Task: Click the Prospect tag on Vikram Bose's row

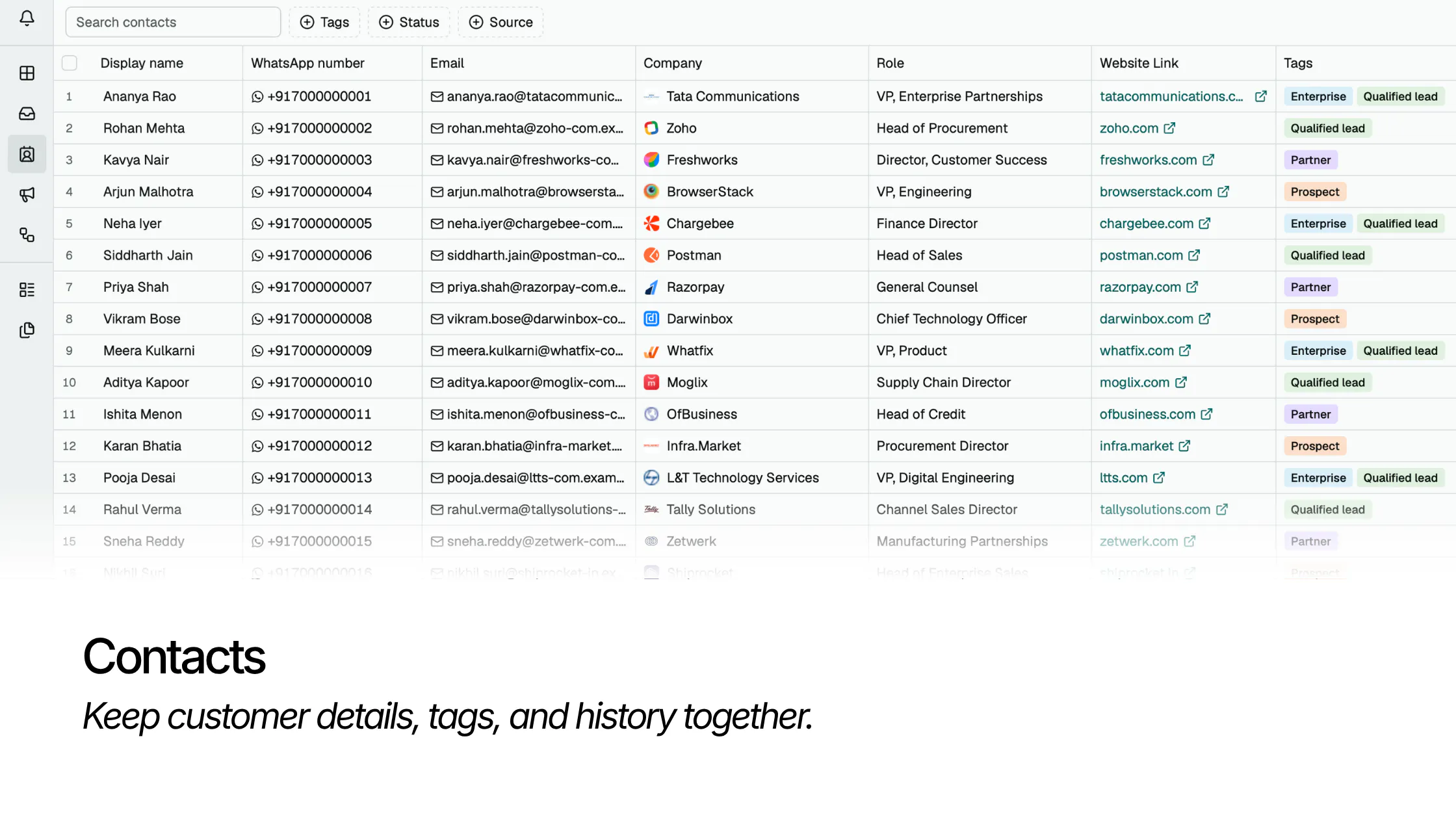Action: [x=1315, y=319]
